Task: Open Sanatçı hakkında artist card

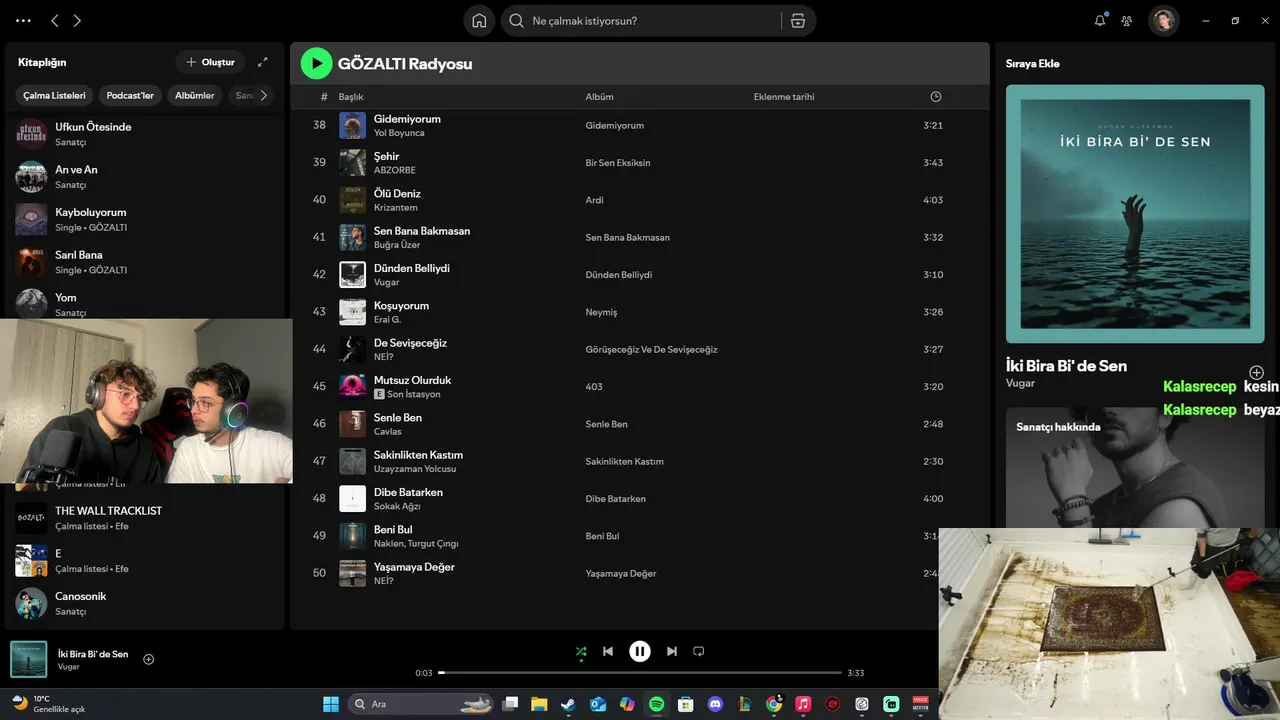Action: point(1135,467)
